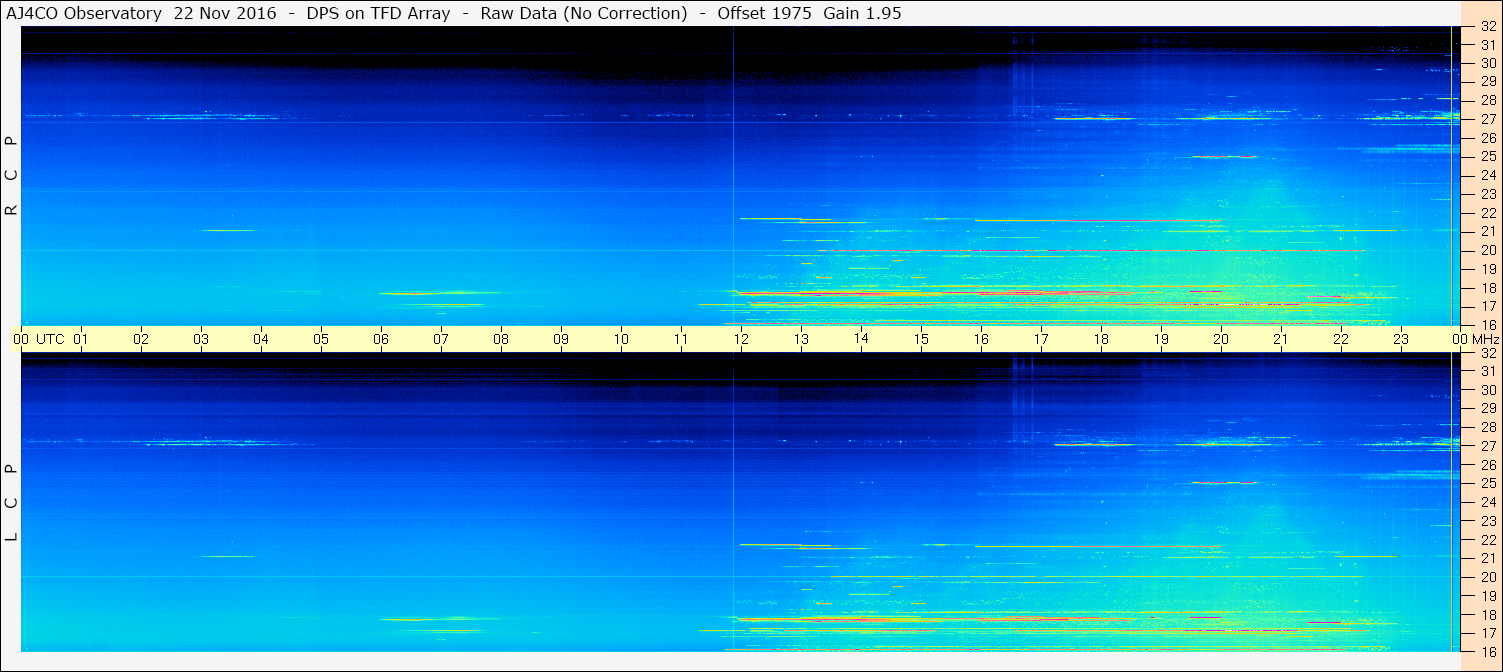Select 32 MHz tick on upper frequency scale

[x=1488, y=27]
